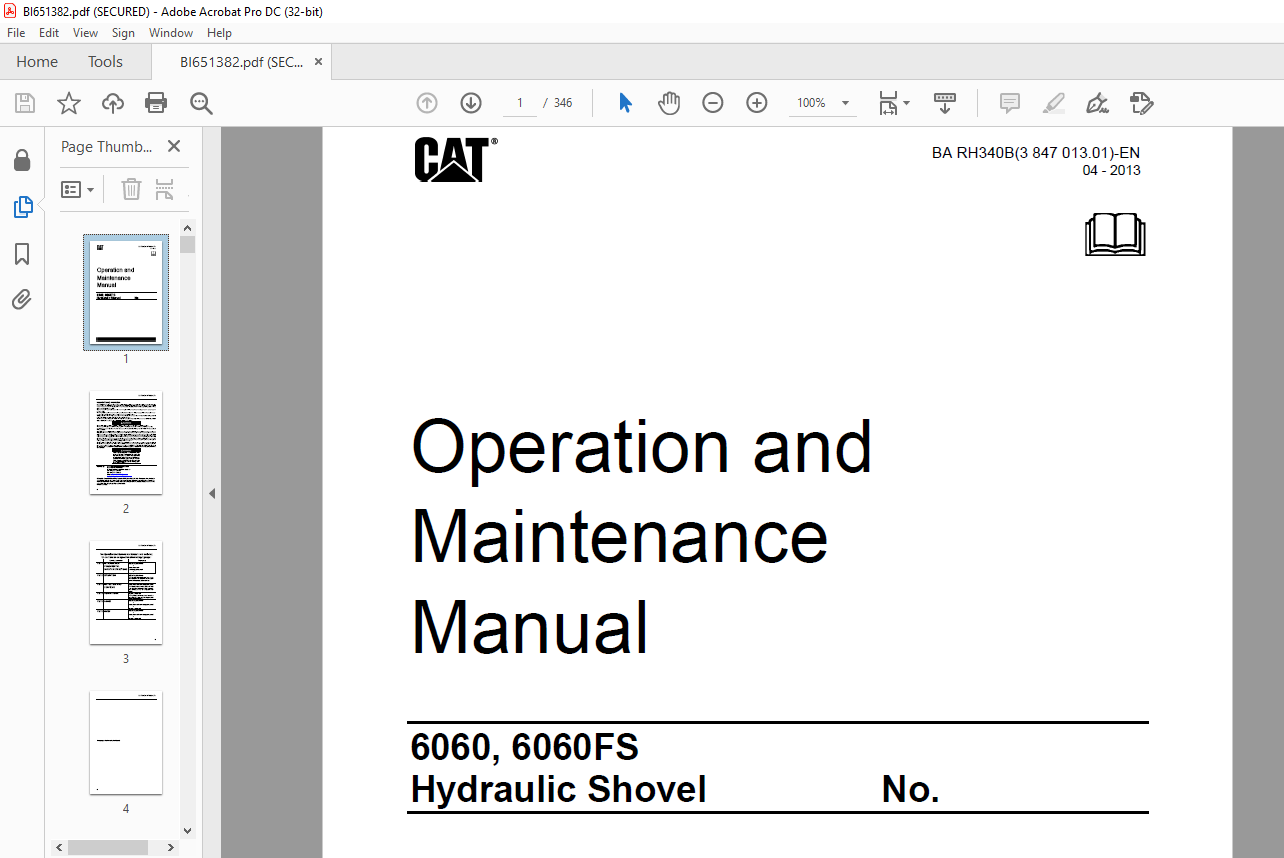
Task: Select the Highlight text pen tool
Action: [x=1054, y=103]
